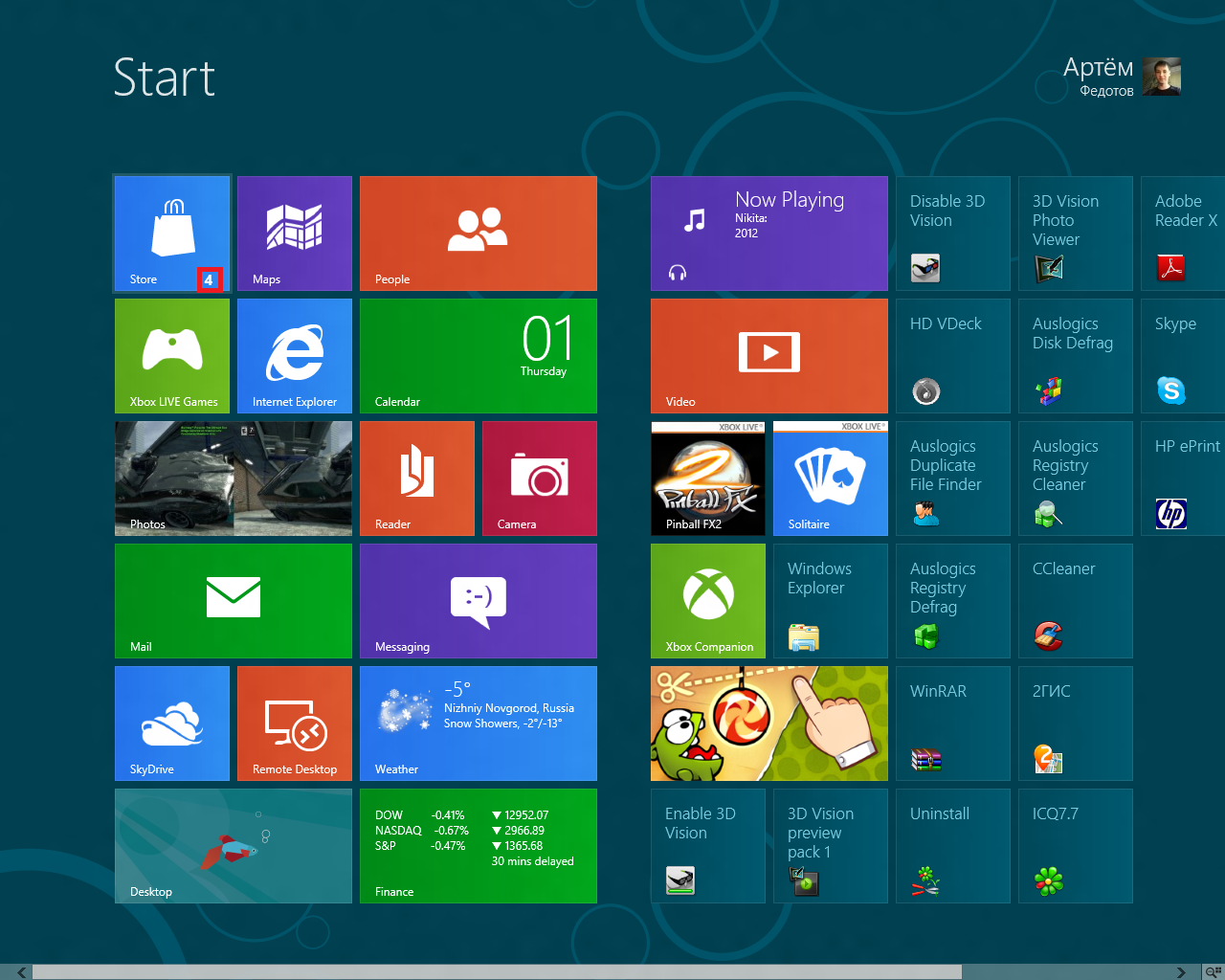This screenshot has width=1225, height=980.
Task: Open the Store tile
Action: pos(172,234)
